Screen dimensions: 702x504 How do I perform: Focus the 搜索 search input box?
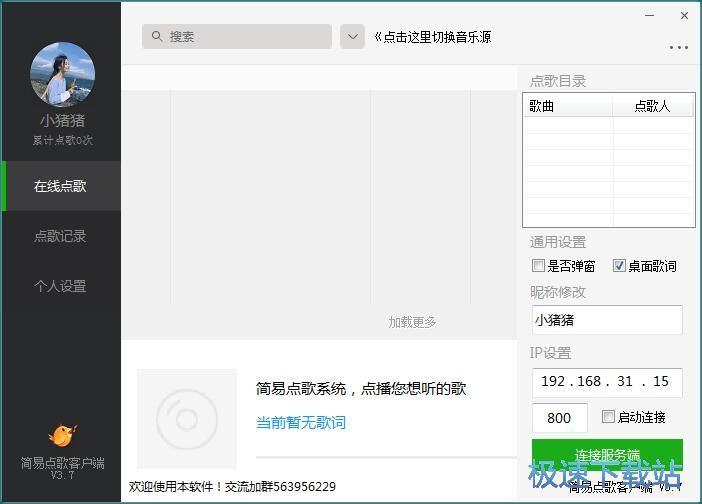tap(237, 36)
